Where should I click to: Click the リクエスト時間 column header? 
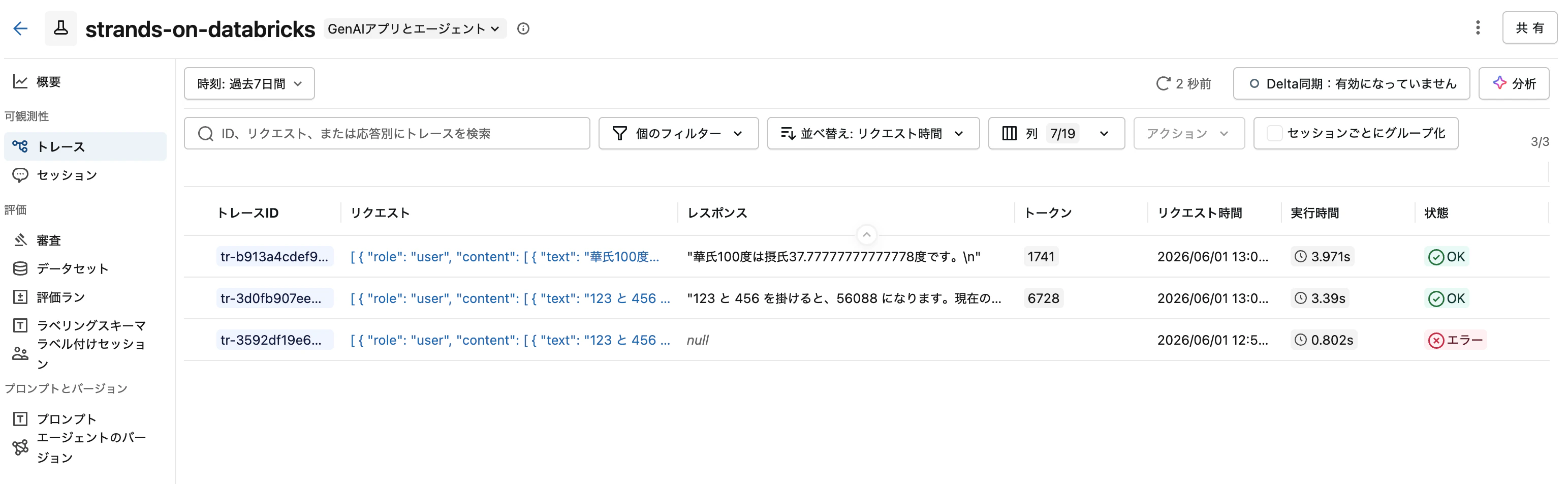point(1199,213)
